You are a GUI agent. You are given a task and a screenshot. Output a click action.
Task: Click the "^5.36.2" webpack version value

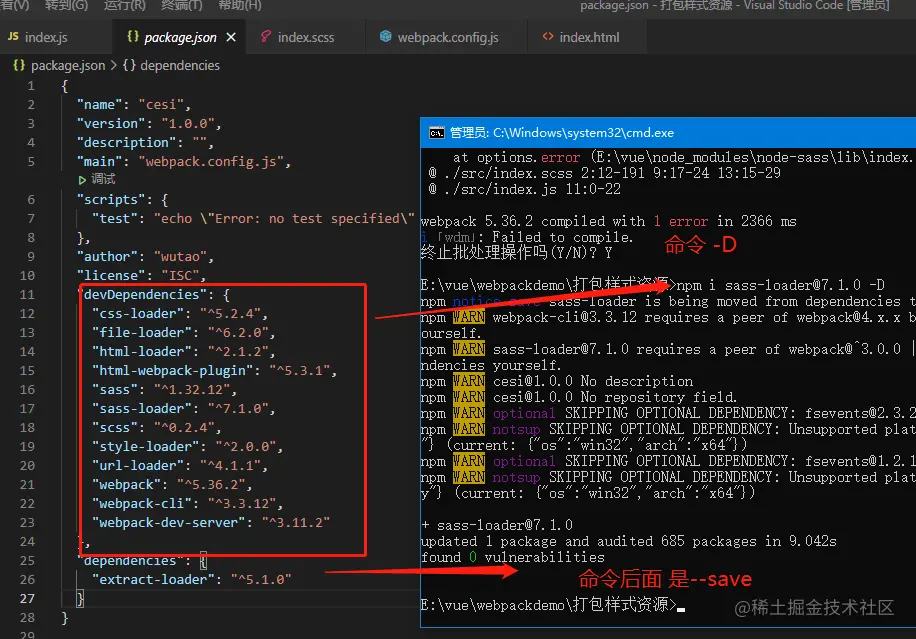click(211, 484)
